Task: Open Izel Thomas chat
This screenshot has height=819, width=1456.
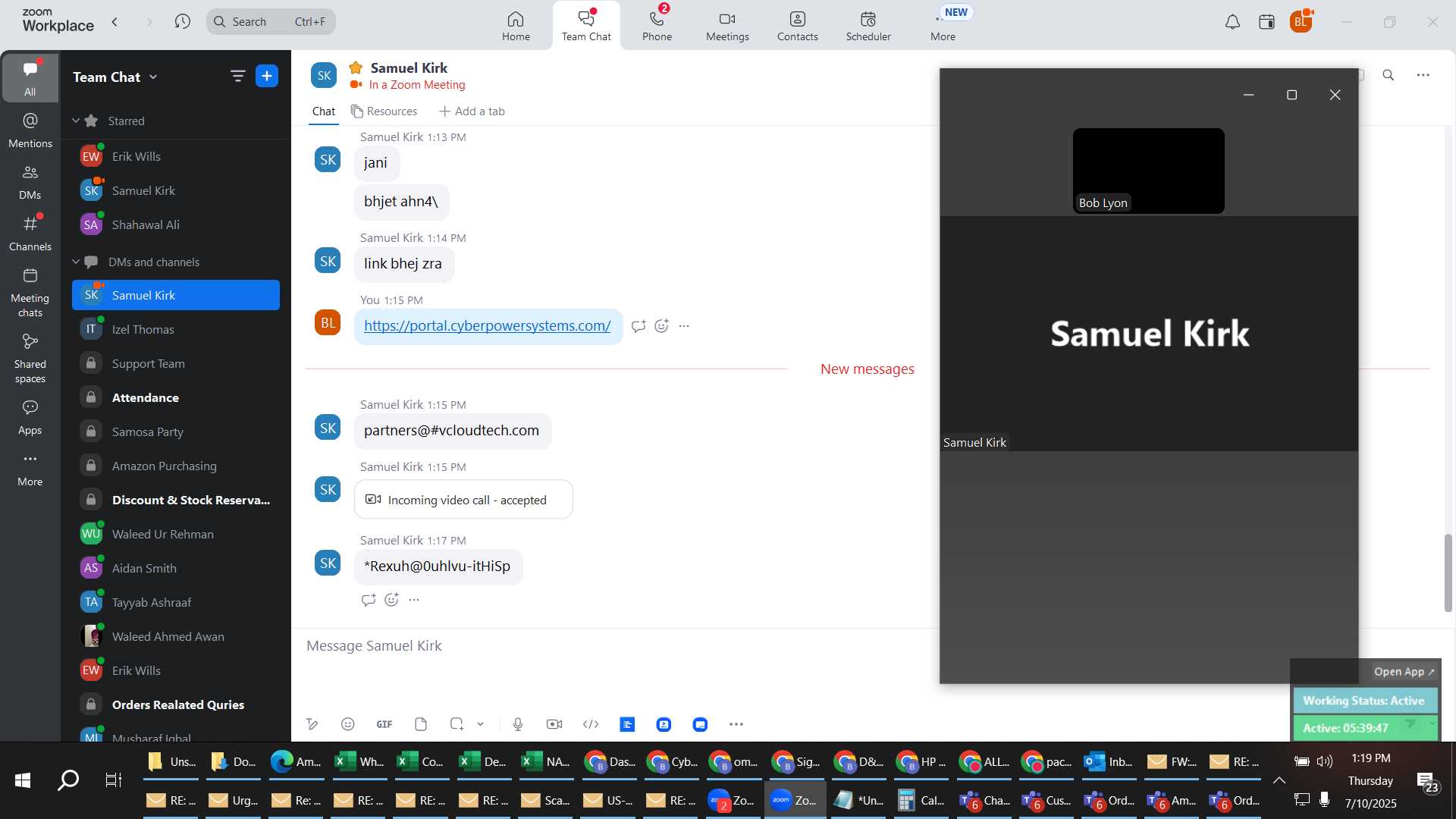Action: pos(176,329)
